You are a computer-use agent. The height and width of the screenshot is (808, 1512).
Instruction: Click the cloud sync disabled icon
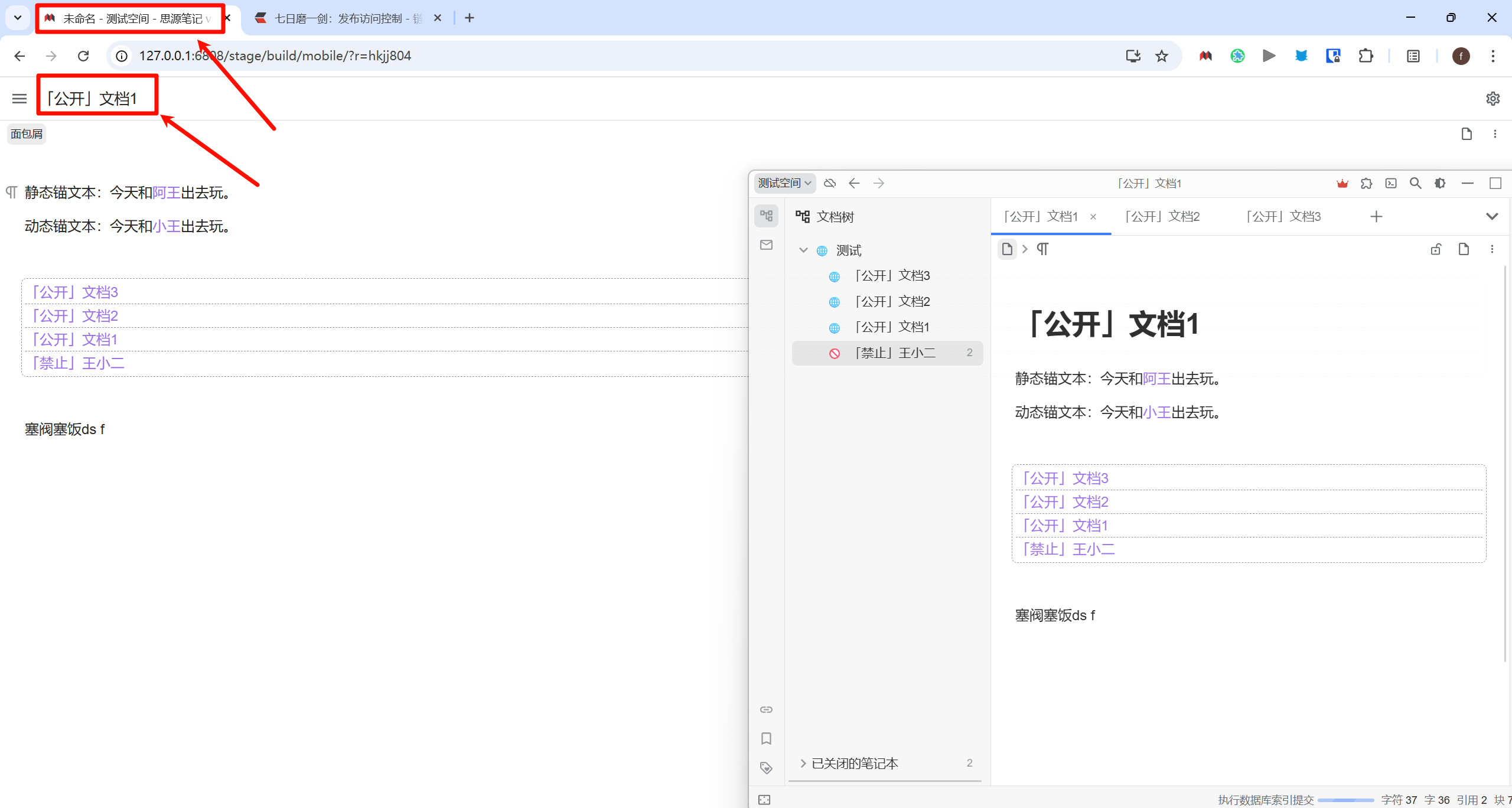click(x=830, y=183)
